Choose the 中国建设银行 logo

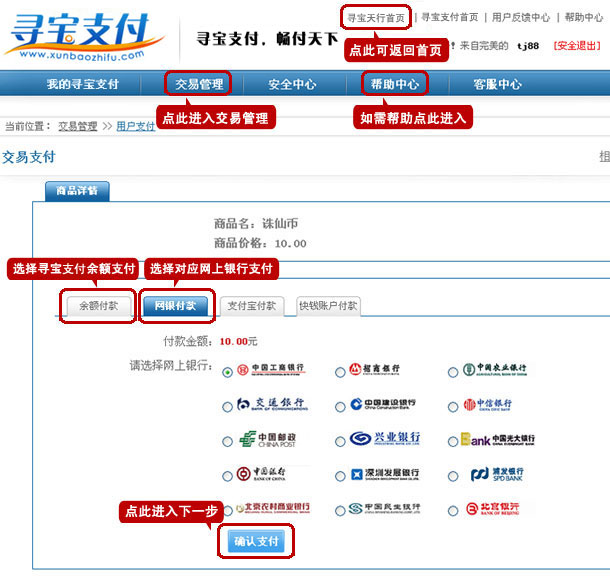point(385,405)
